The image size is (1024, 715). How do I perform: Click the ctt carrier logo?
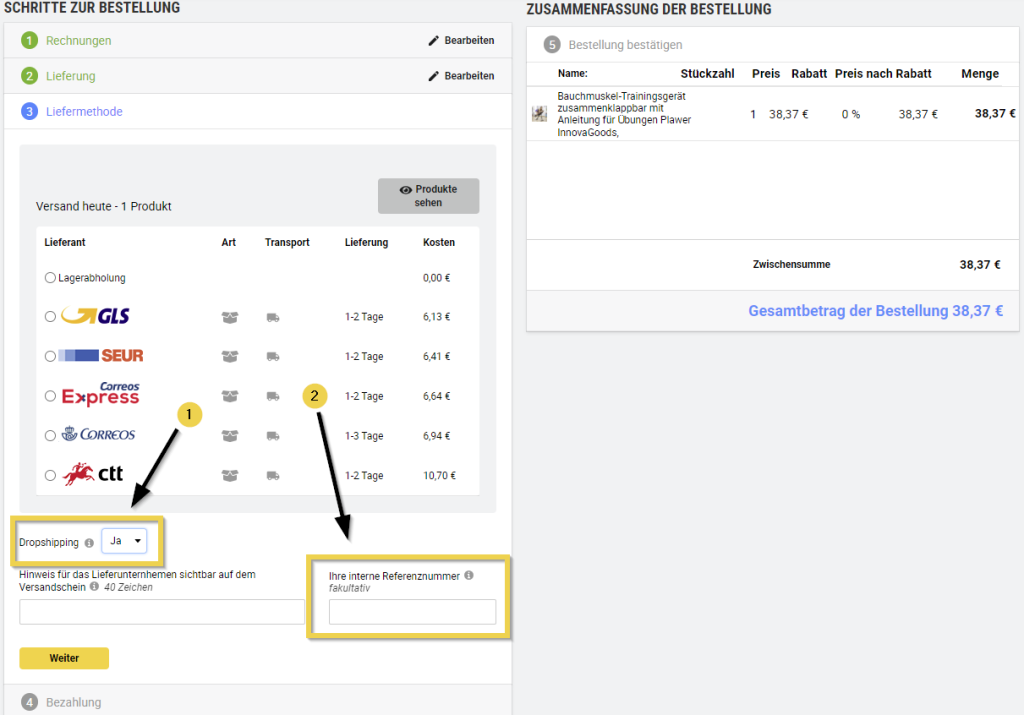93,475
